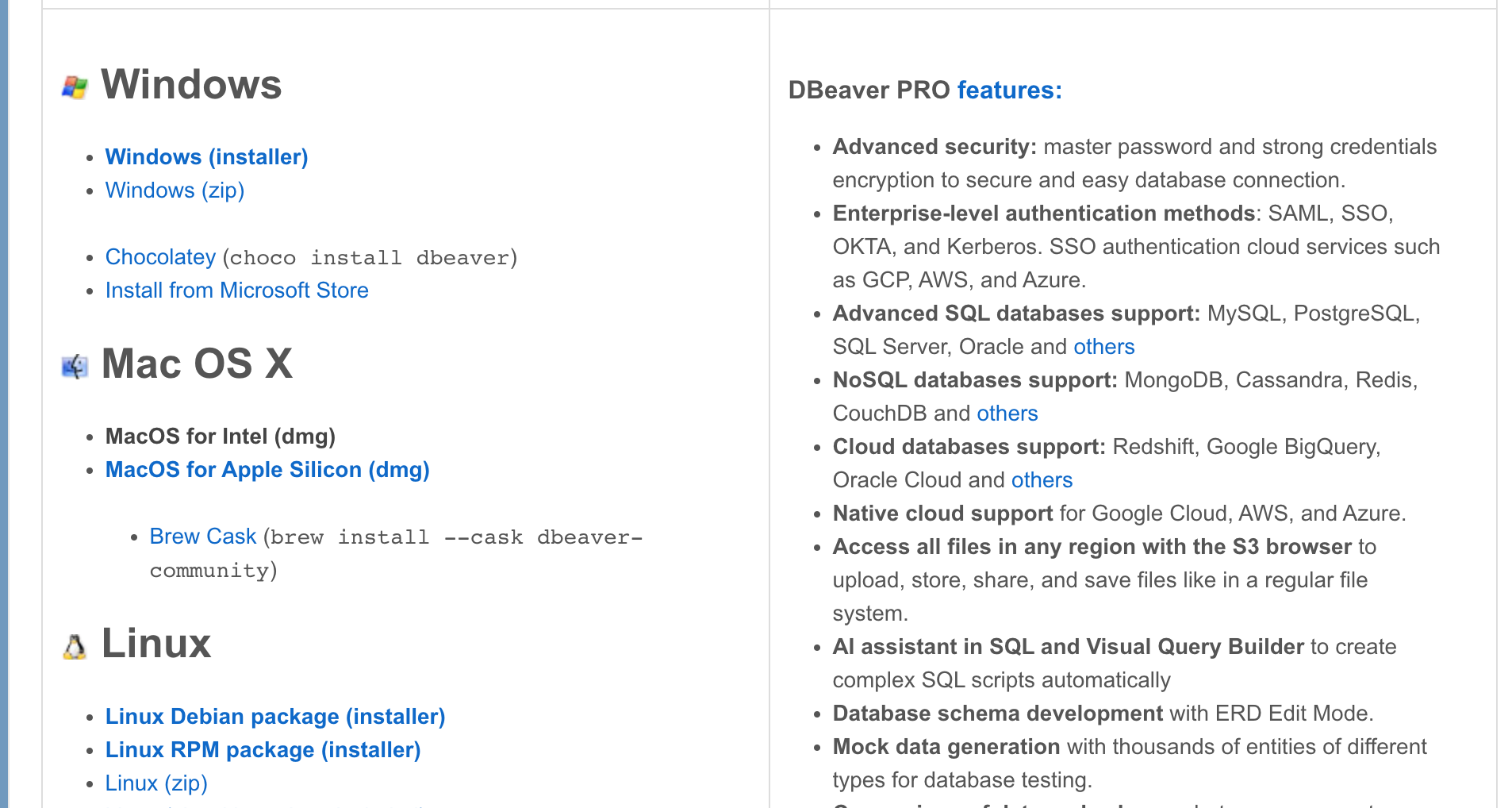Viewport: 1512px width, 808px height.
Task: Click the Linux section heading
Action: [156, 643]
